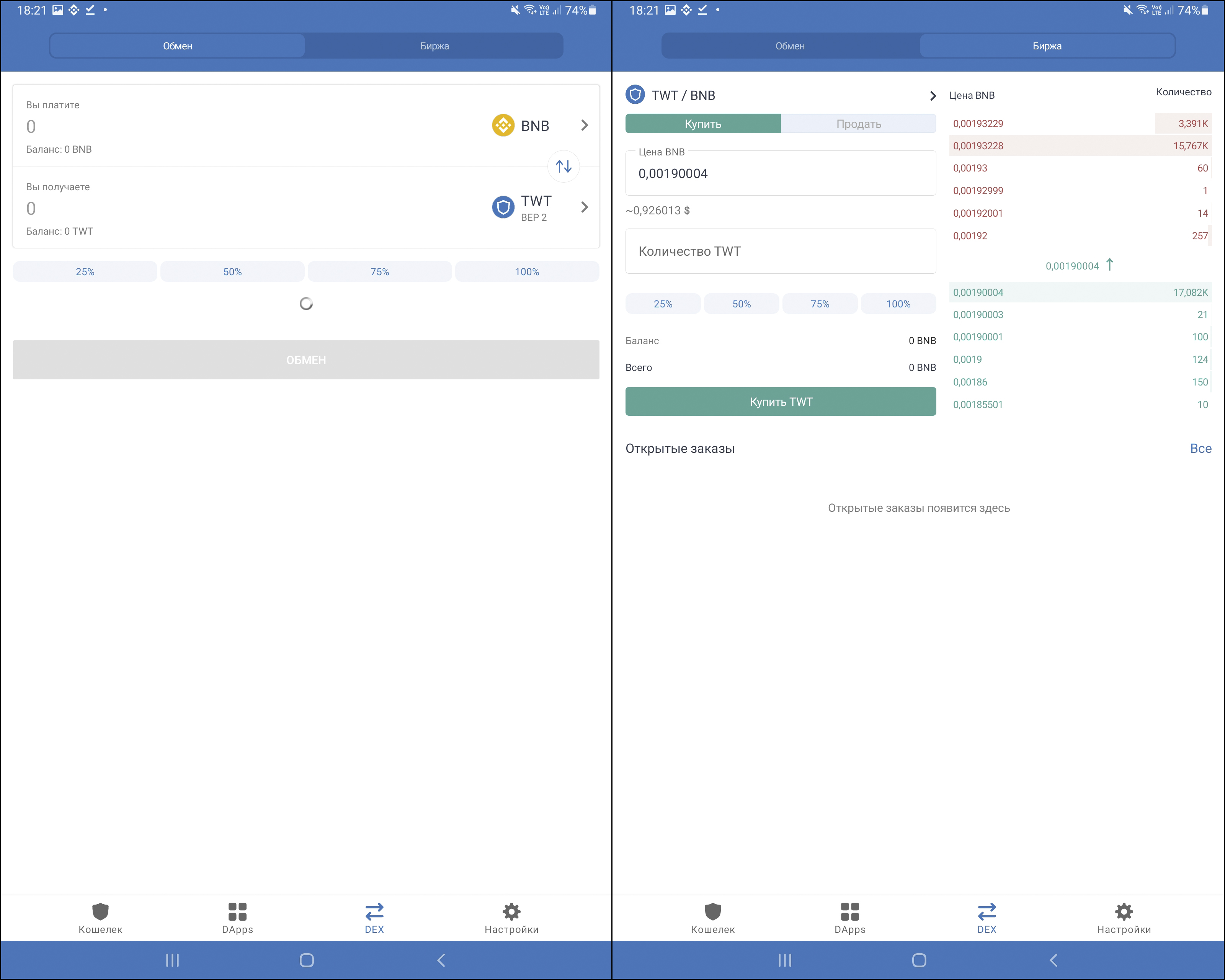Screen dimensions: 1225x980
Task: Tap Баланс: 0 TWT text on exchange screen
Action: tap(60, 231)
